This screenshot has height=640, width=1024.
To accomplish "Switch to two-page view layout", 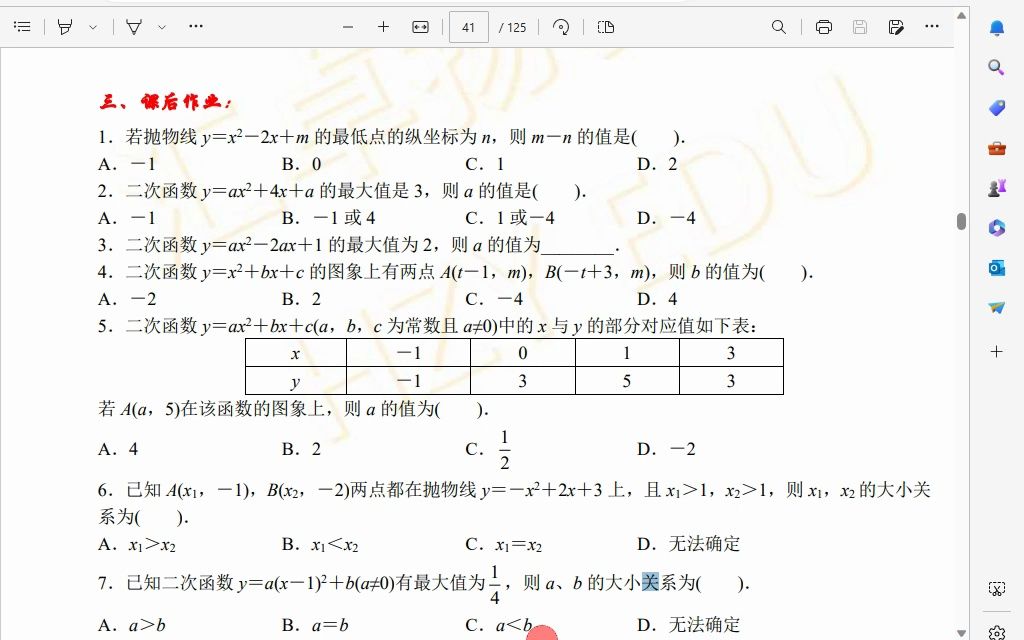I will pos(604,27).
